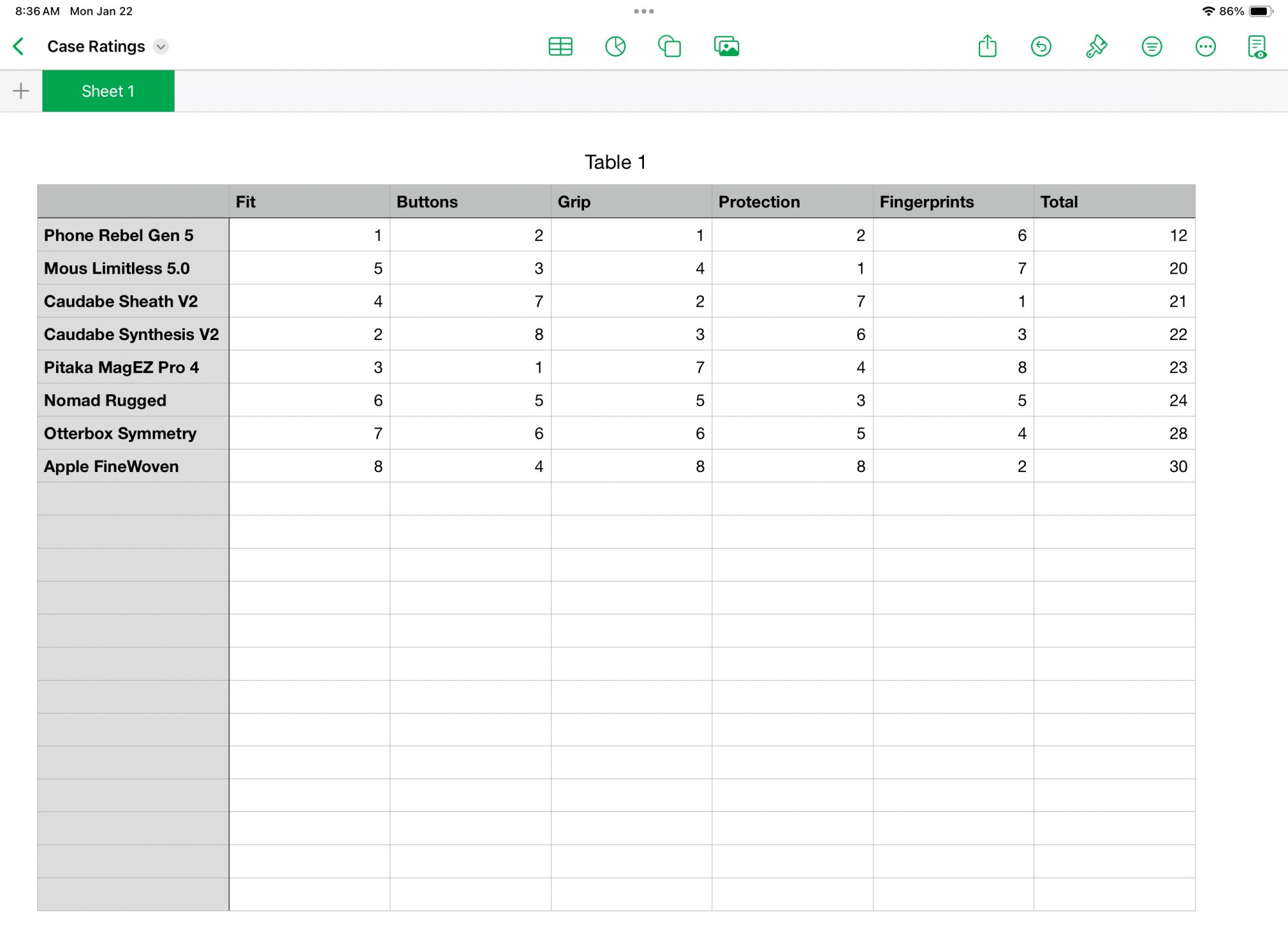Open the organize/filter menu icon
Viewport: 1288px width, 937px height.
pyautogui.click(x=1151, y=46)
